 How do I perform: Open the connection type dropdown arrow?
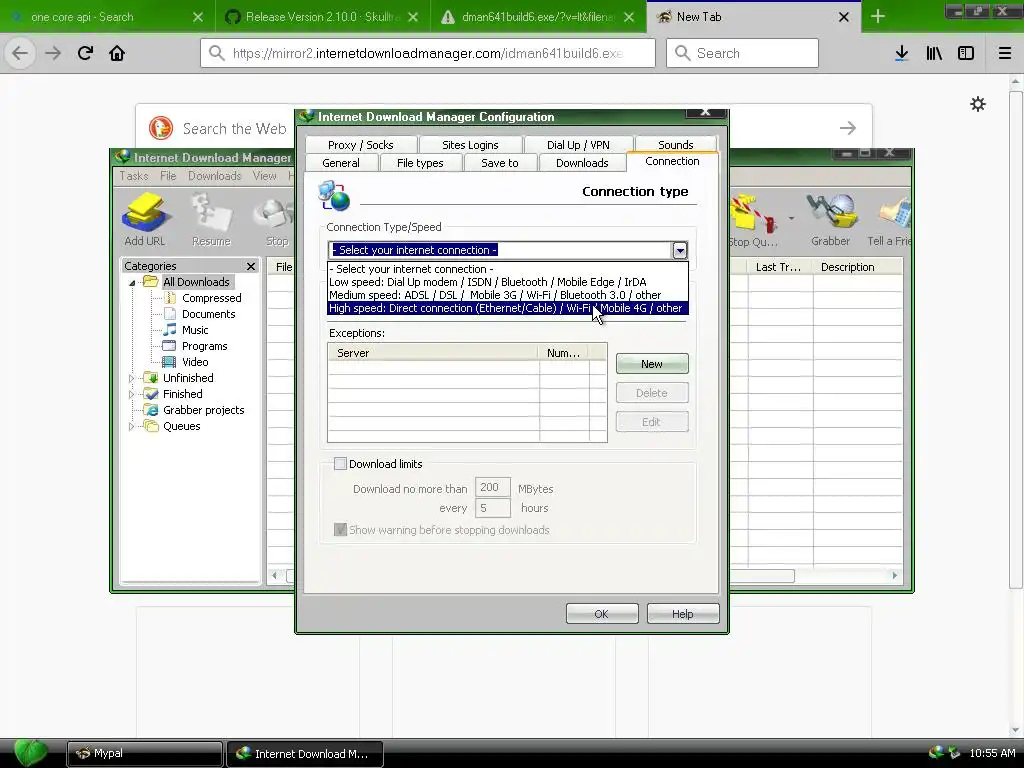point(680,250)
